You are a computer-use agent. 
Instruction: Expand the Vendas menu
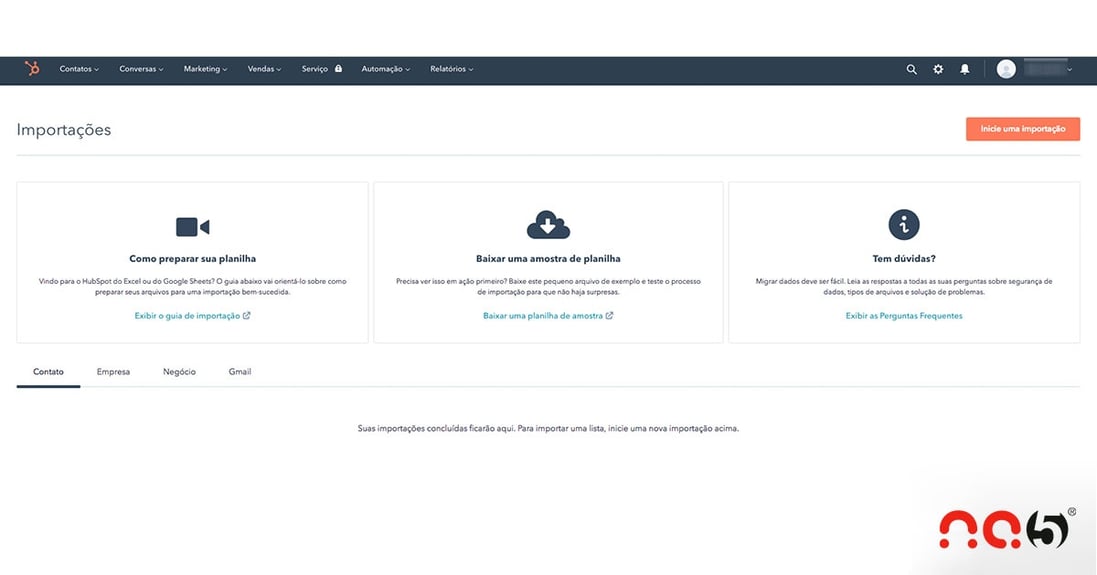(264, 69)
